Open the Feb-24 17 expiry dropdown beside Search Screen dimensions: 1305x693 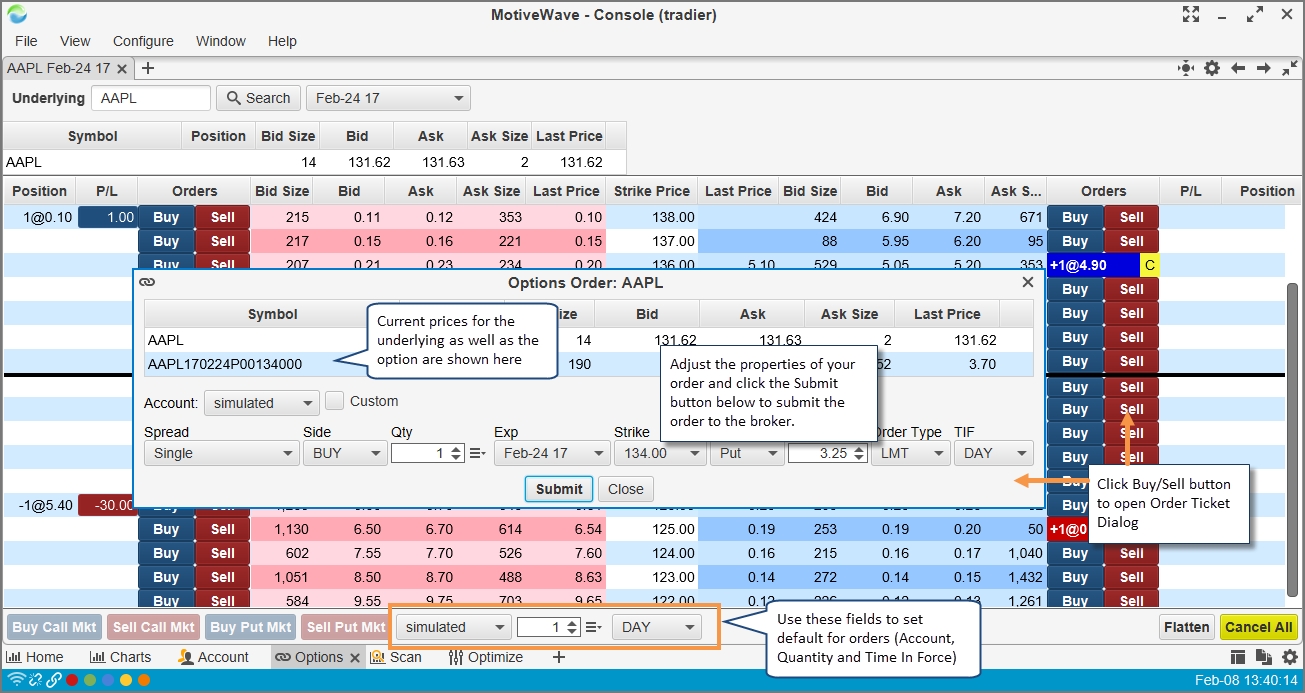point(388,98)
